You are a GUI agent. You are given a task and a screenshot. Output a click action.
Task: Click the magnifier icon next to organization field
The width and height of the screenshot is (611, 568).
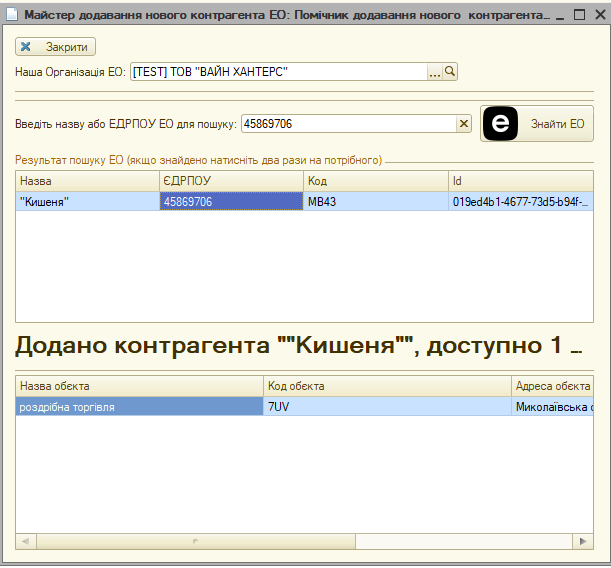pyautogui.click(x=450, y=72)
